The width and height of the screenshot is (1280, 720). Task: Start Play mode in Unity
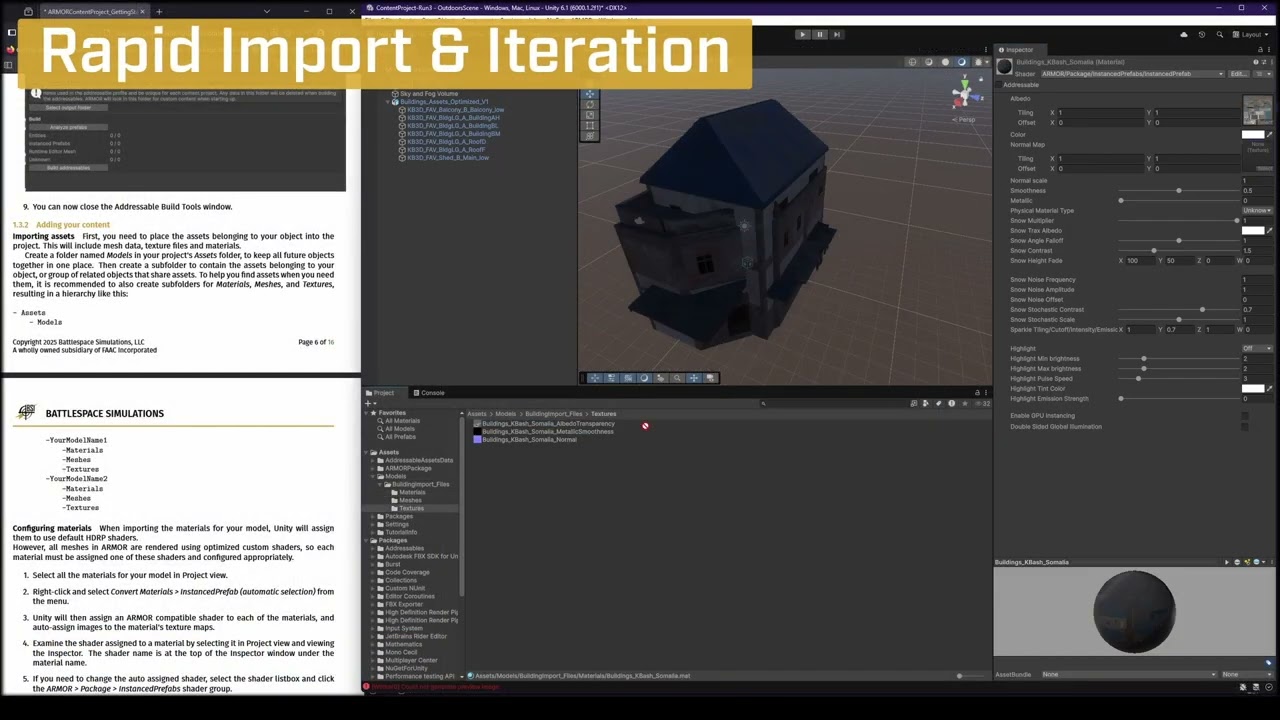point(802,34)
